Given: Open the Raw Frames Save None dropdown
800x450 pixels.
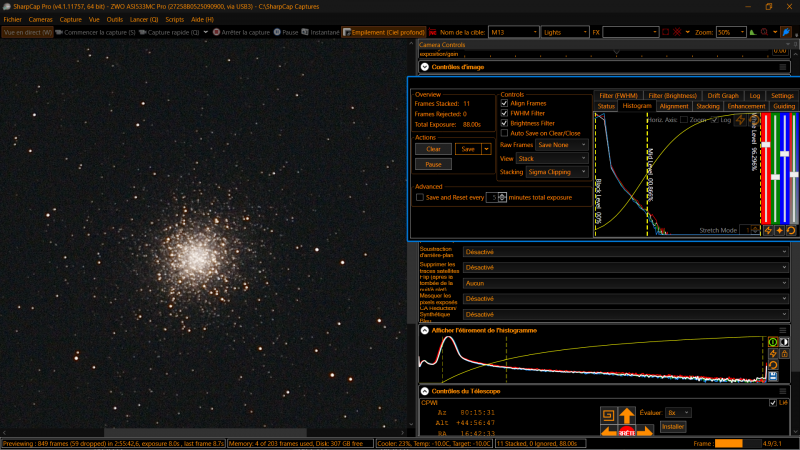Looking at the screenshot, I should [x=562, y=145].
